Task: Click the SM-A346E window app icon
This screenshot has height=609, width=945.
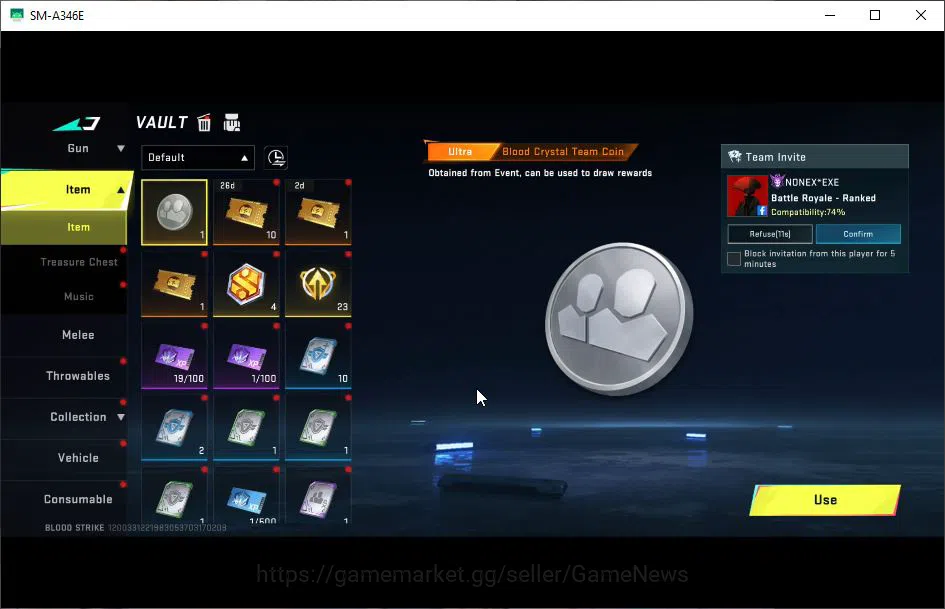Action: [17, 15]
